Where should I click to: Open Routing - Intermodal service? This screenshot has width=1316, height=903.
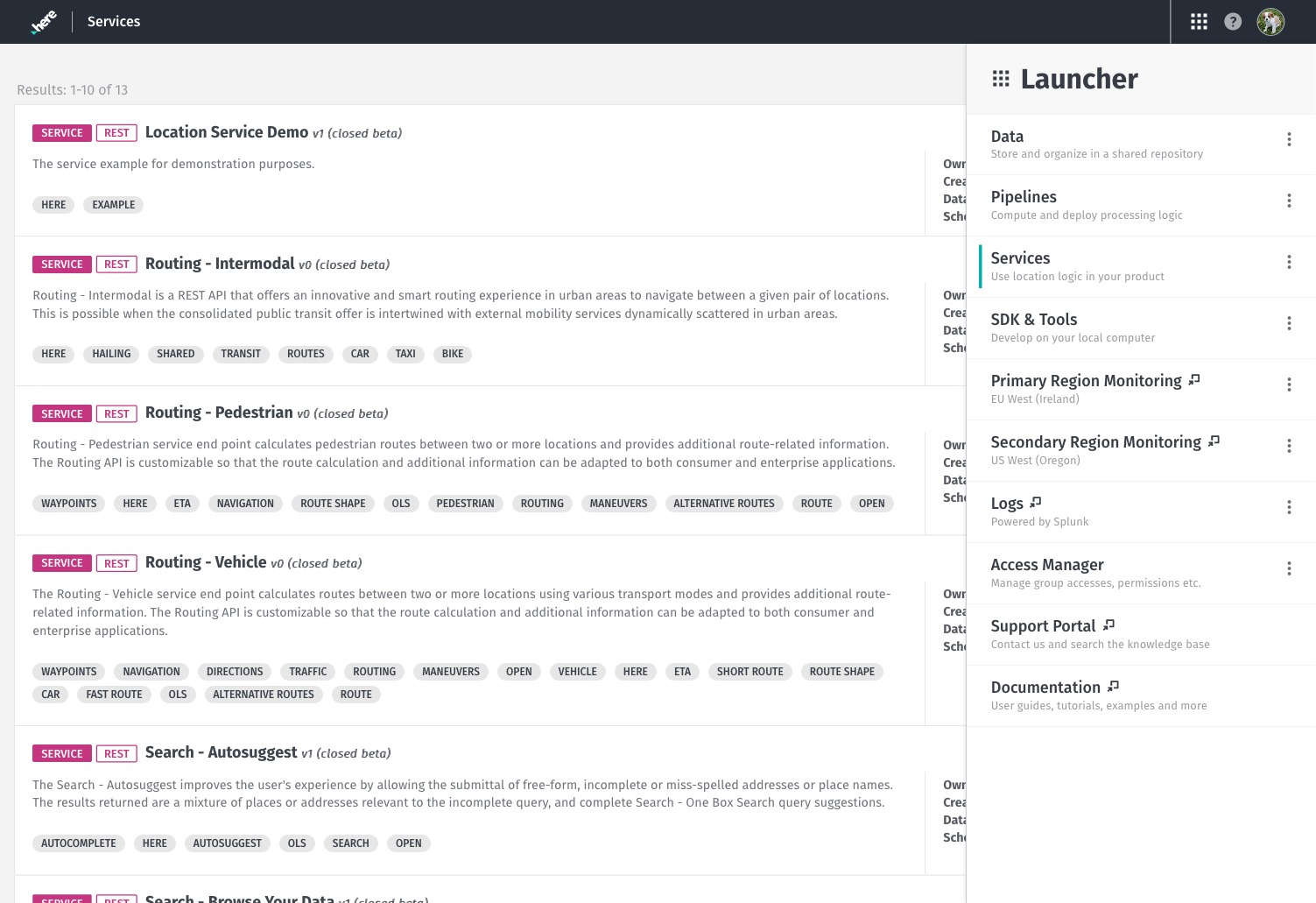click(x=220, y=264)
